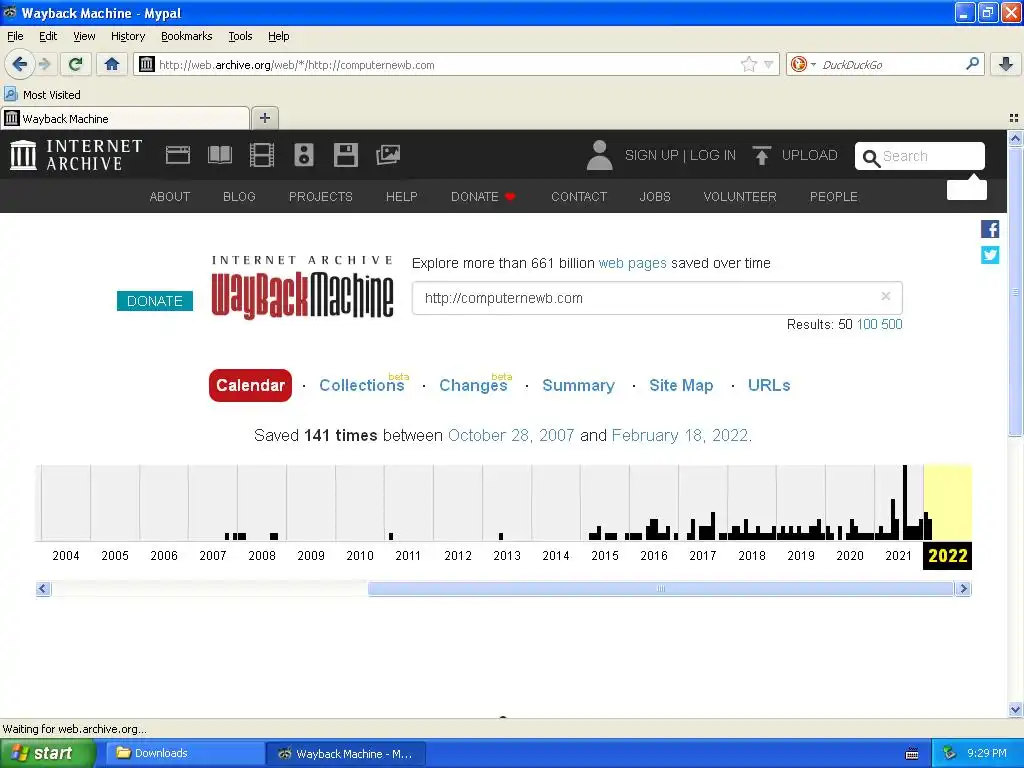
Task: Share on Facebook icon
Action: coord(990,229)
